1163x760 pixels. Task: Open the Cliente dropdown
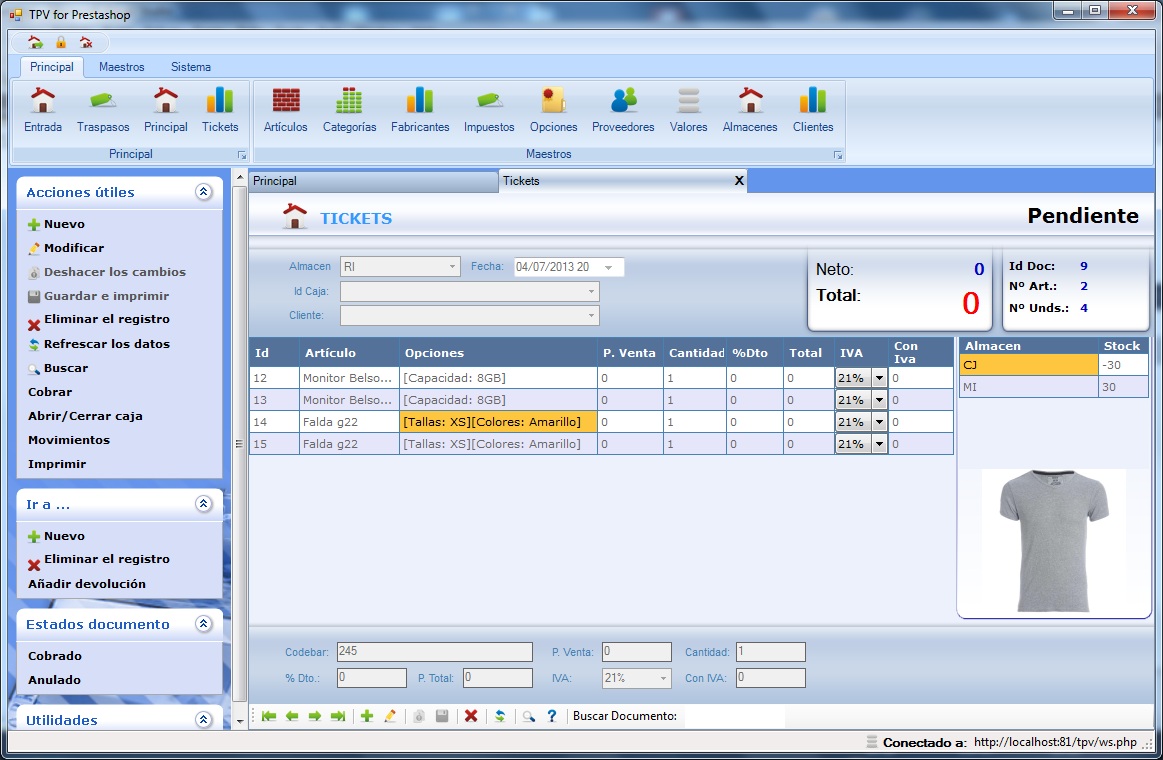592,316
